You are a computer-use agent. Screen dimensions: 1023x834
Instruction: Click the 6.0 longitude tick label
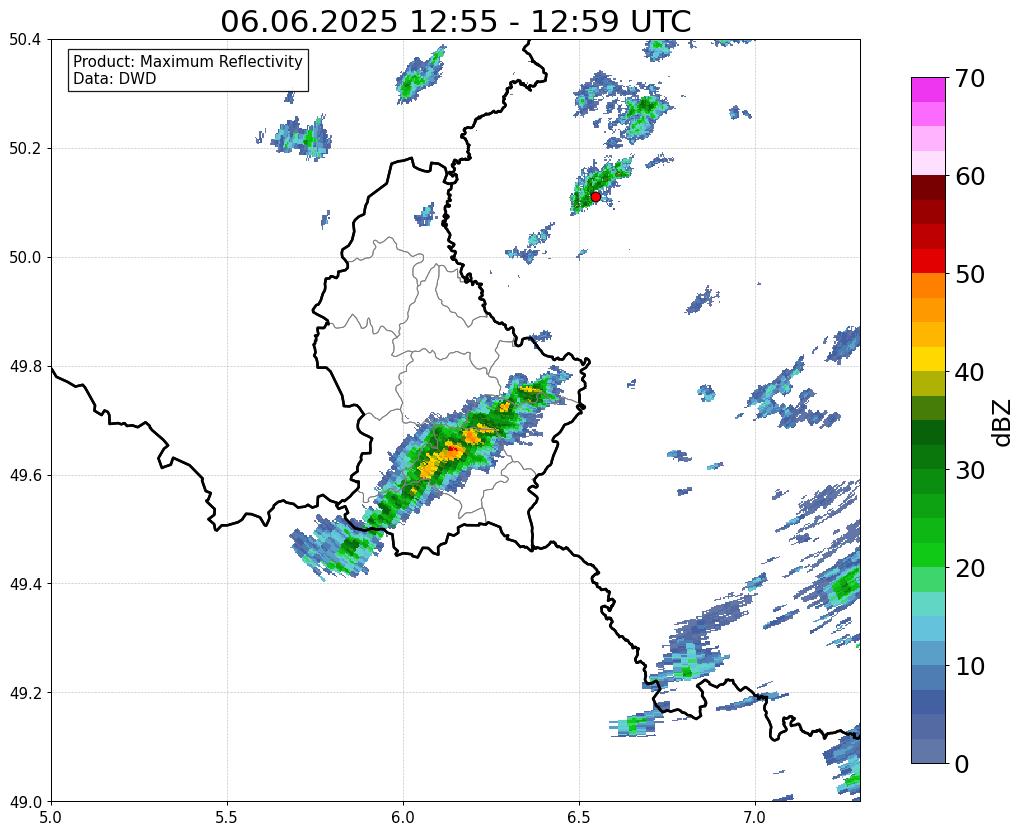tap(403, 818)
